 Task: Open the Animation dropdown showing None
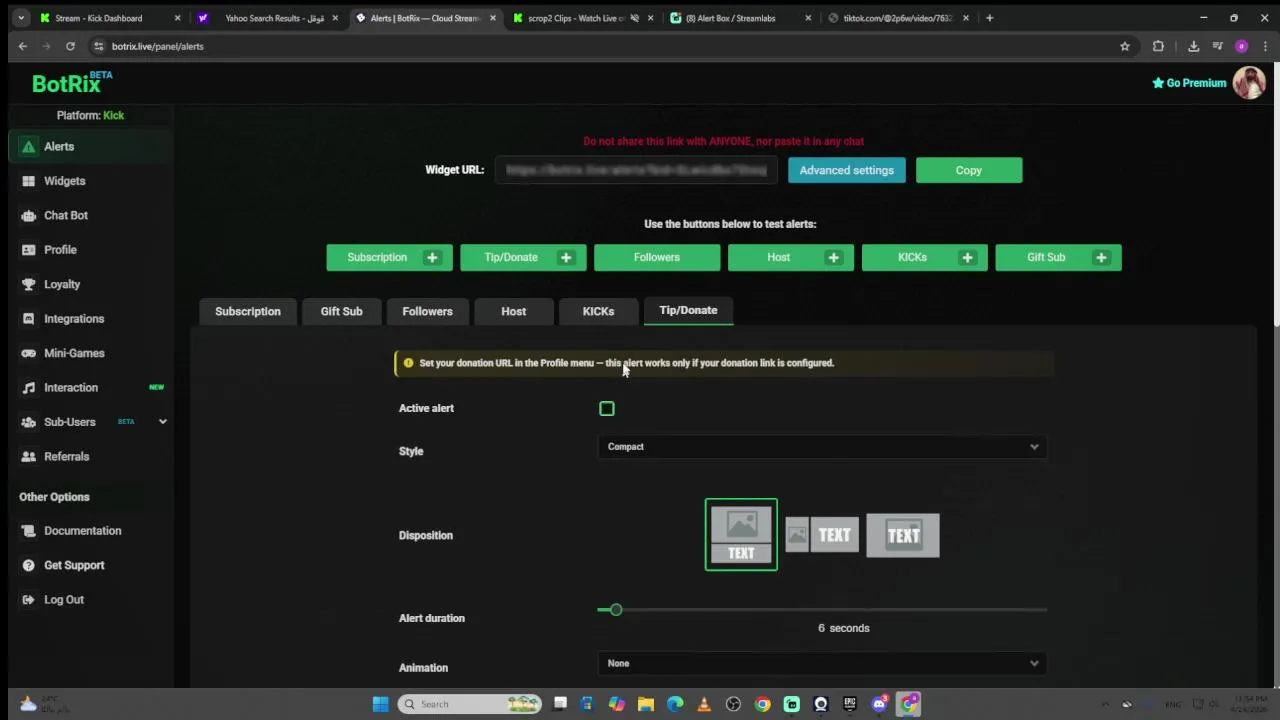pyautogui.click(x=822, y=663)
